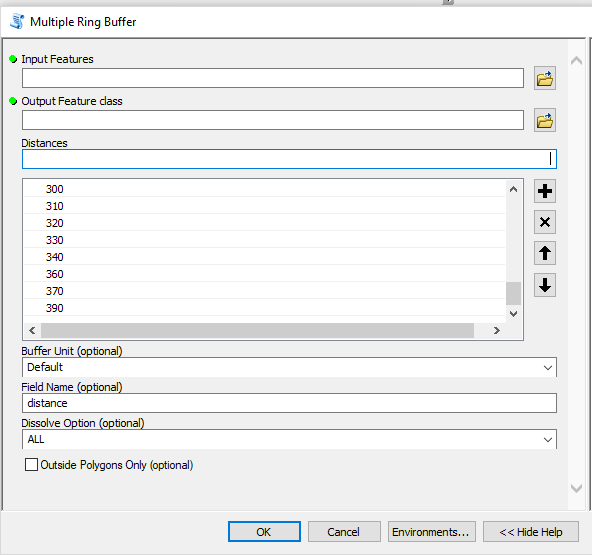Add distance value with plus icon

[x=544, y=191]
